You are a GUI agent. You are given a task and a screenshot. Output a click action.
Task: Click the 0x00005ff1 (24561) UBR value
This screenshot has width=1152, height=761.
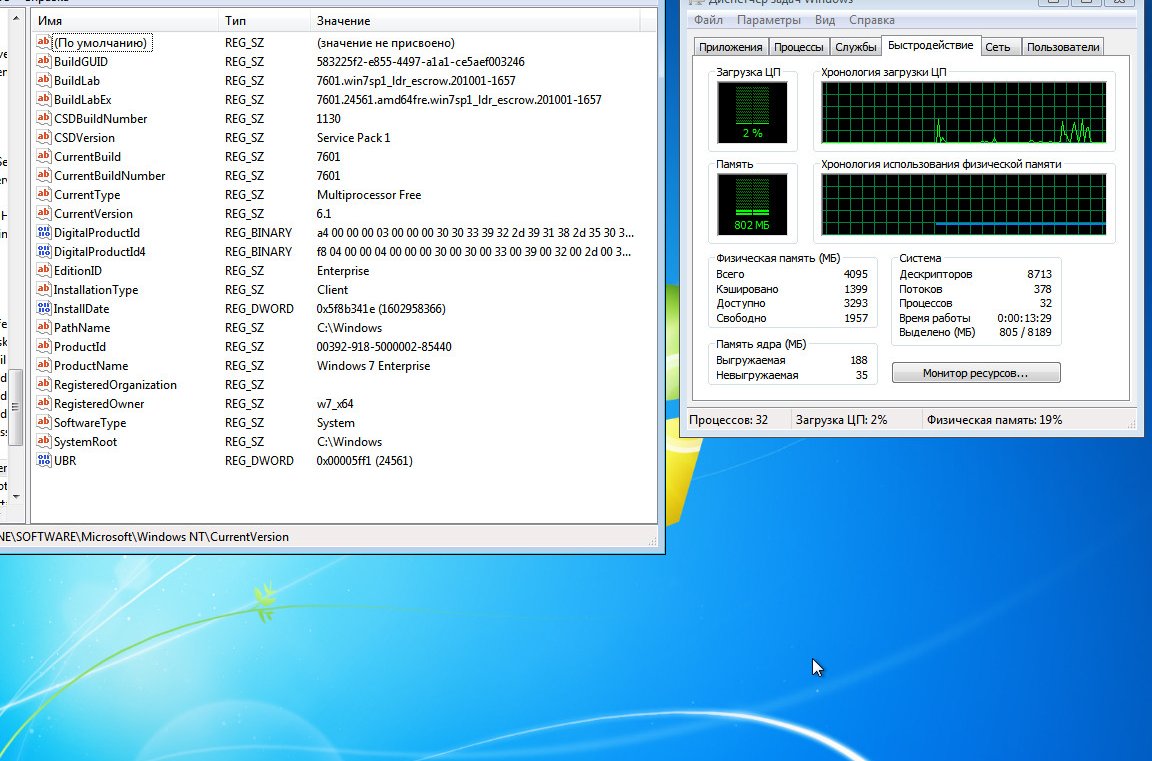[x=364, y=461]
